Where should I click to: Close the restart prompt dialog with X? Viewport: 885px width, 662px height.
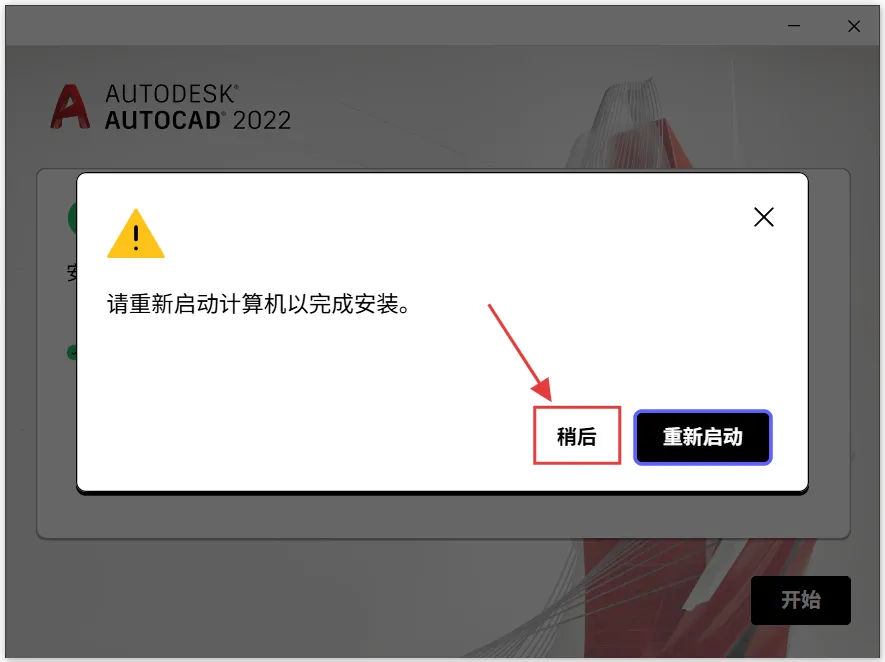764,217
